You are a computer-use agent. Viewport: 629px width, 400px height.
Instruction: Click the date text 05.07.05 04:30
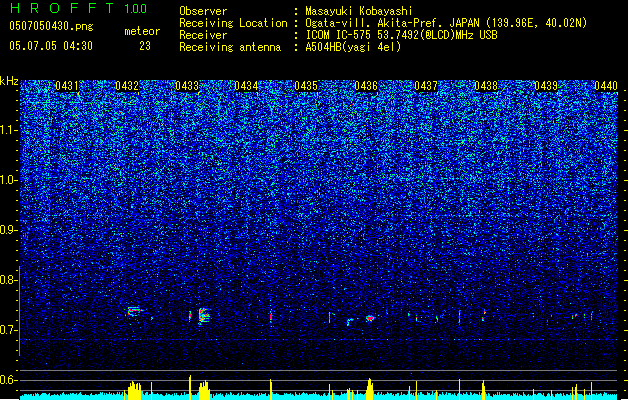coord(51,46)
